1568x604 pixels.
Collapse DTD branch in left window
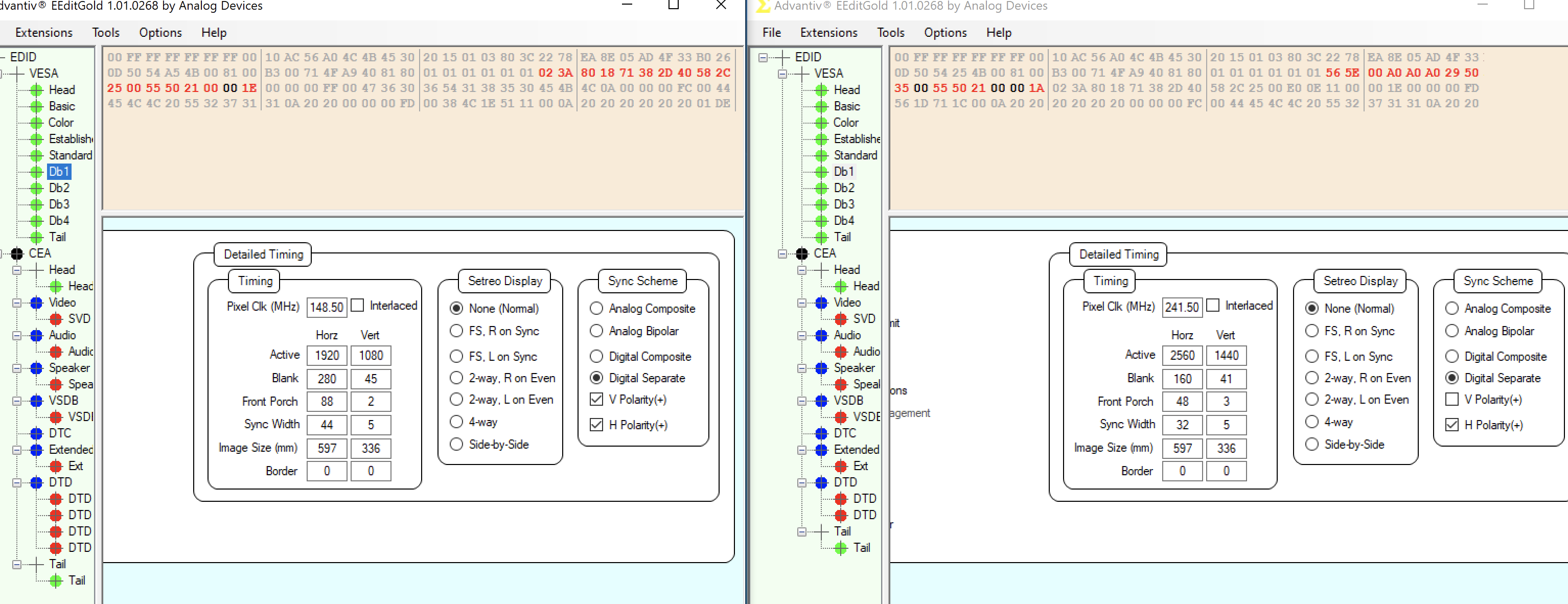(17, 483)
